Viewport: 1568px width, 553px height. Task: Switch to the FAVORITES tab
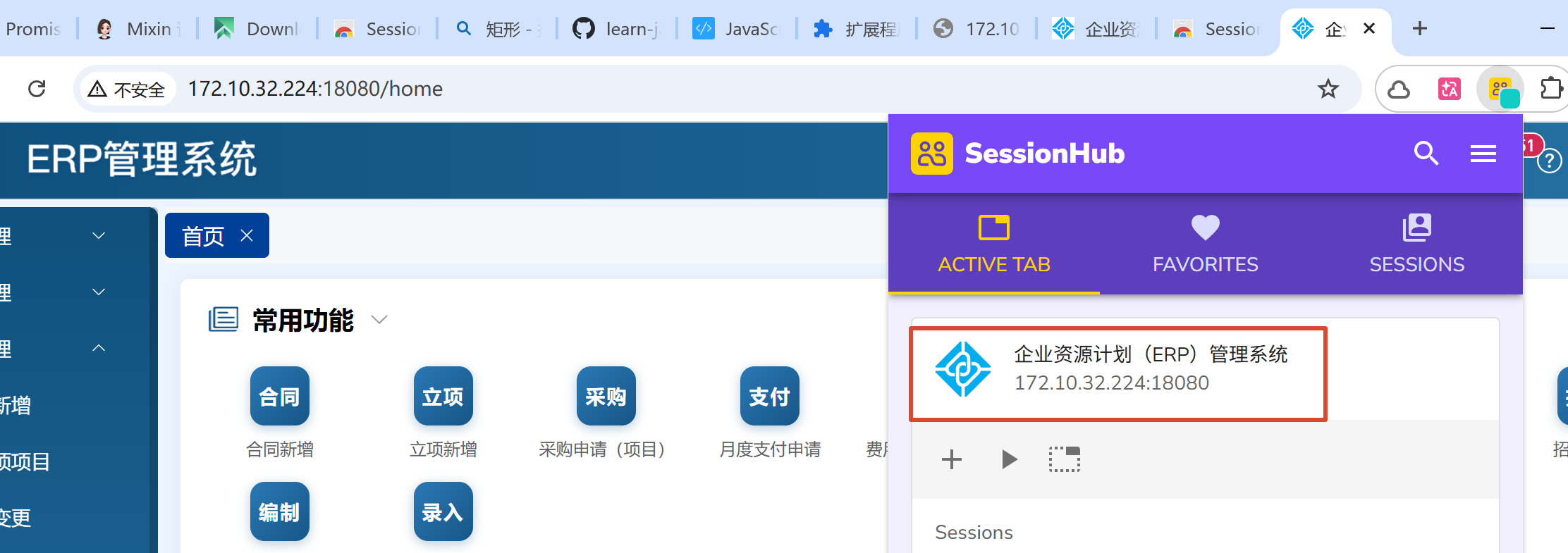click(1205, 244)
